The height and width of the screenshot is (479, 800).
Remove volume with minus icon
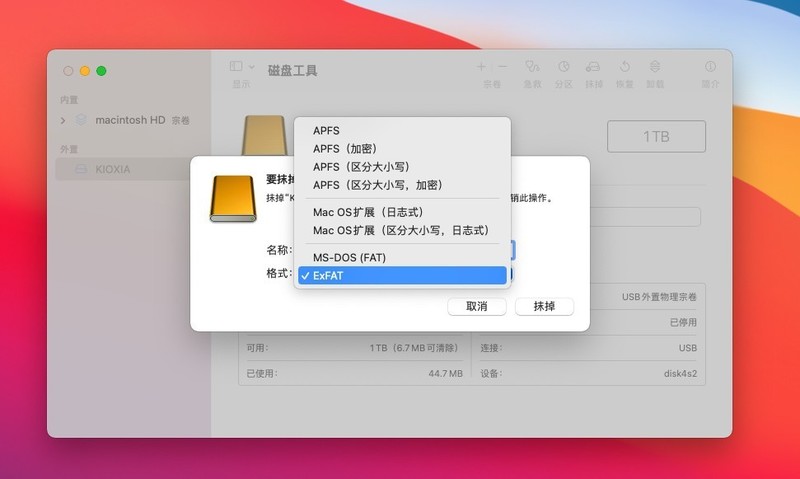coord(503,67)
